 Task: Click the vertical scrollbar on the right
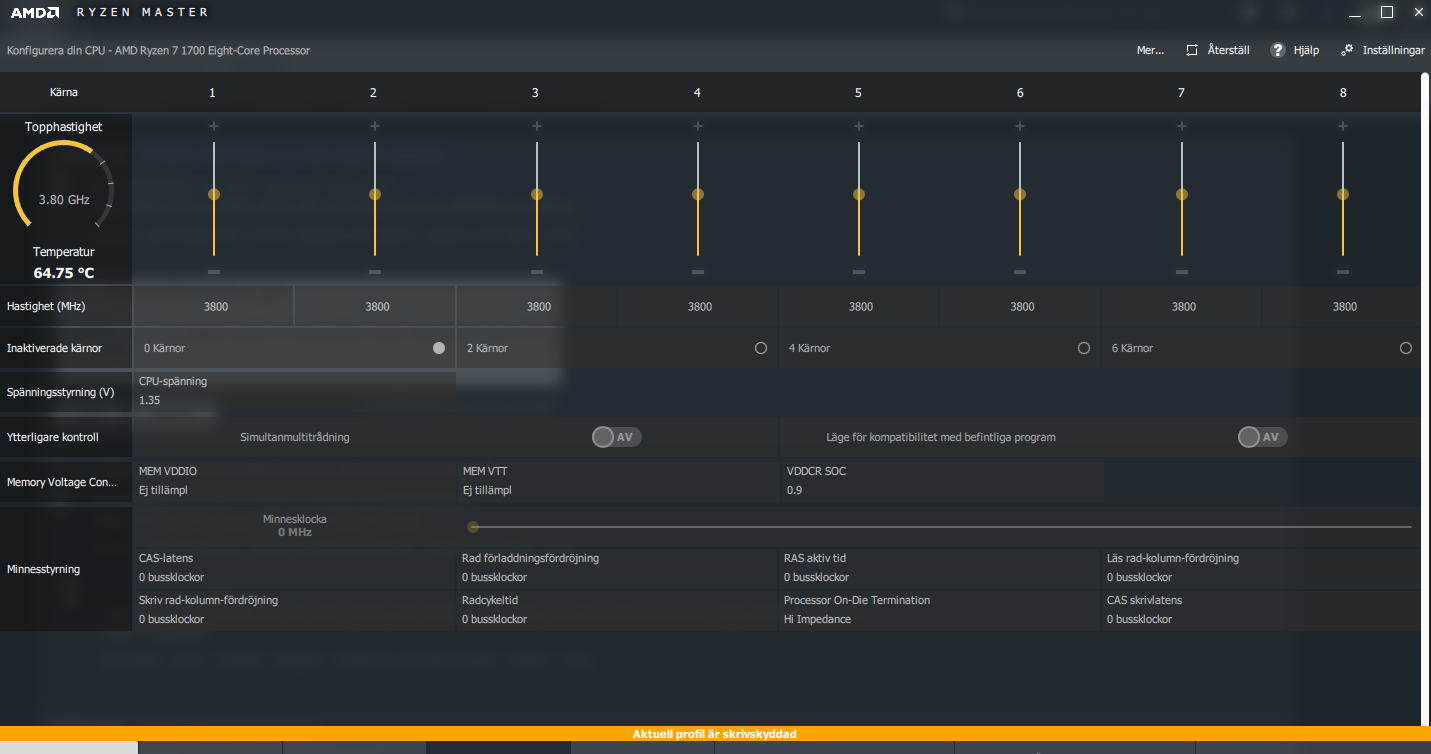coord(1426,398)
